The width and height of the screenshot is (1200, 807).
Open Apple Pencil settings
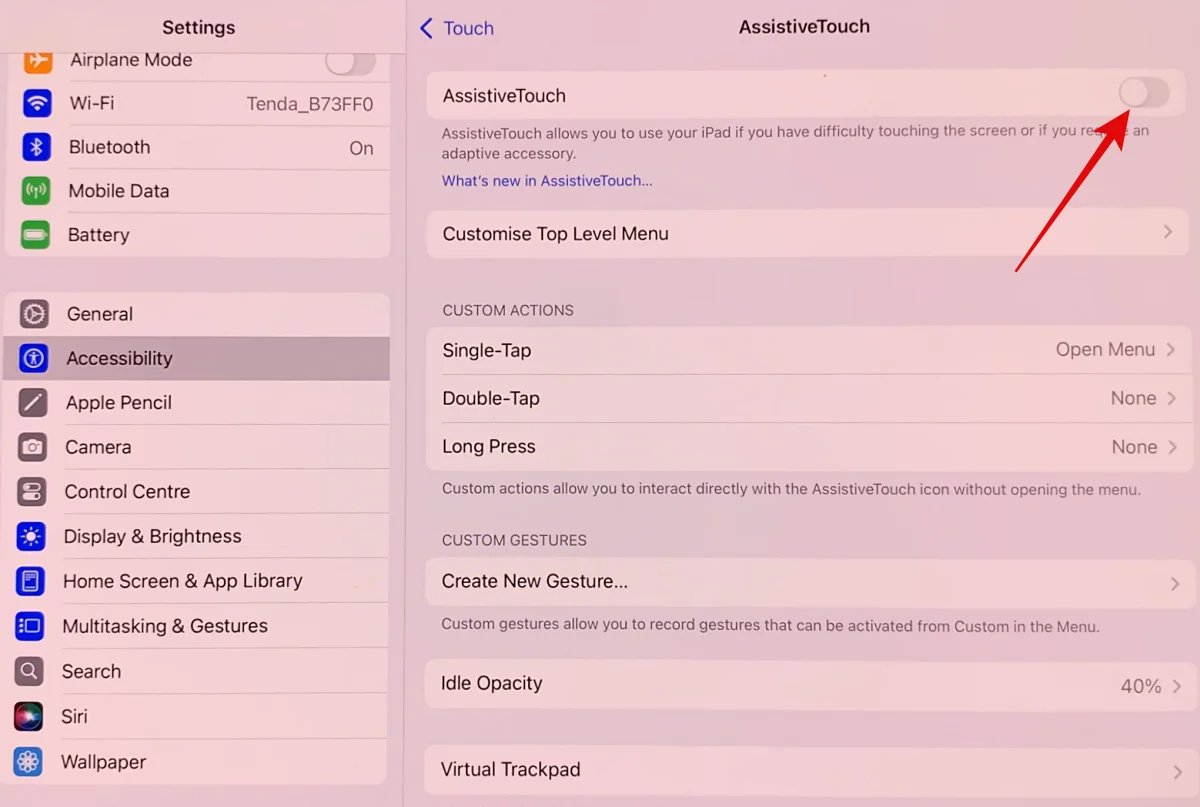(196, 403)
